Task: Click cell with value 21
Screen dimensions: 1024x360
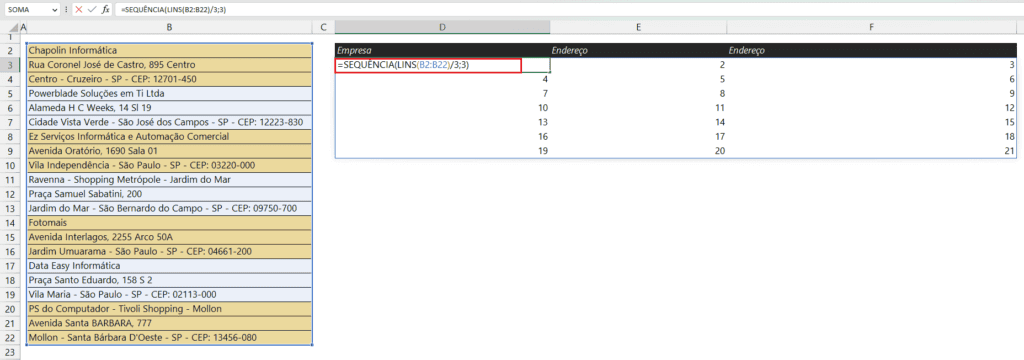Action: pyautogui.click(x=872, y=151)
